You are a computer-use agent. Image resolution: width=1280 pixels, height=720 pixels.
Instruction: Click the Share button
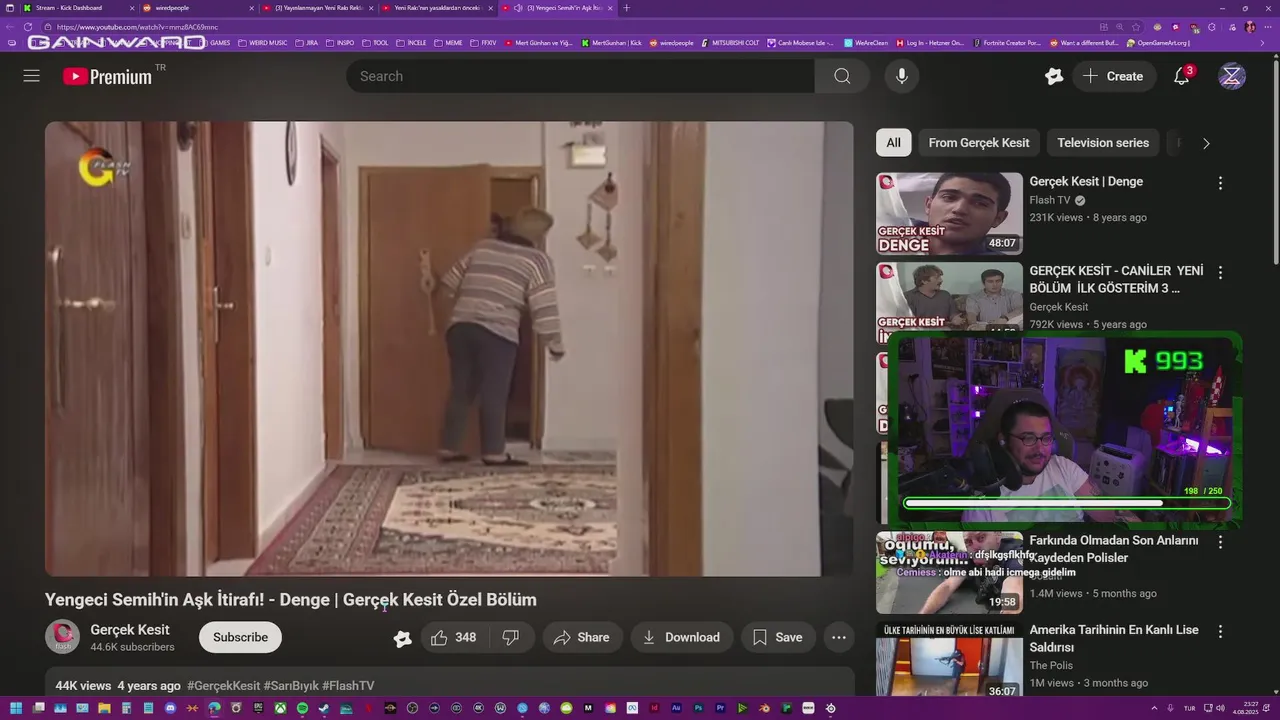[582, 637]
